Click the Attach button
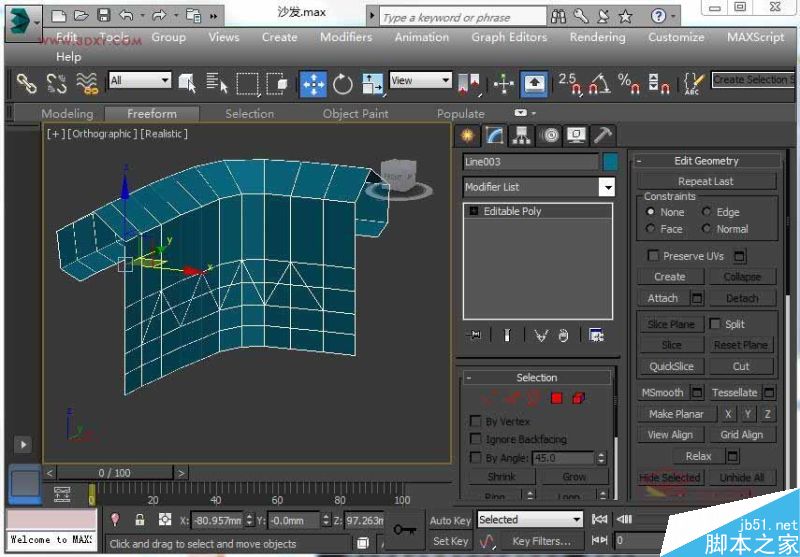The width and height of the screenshot is (800, 557). (663, 298)
